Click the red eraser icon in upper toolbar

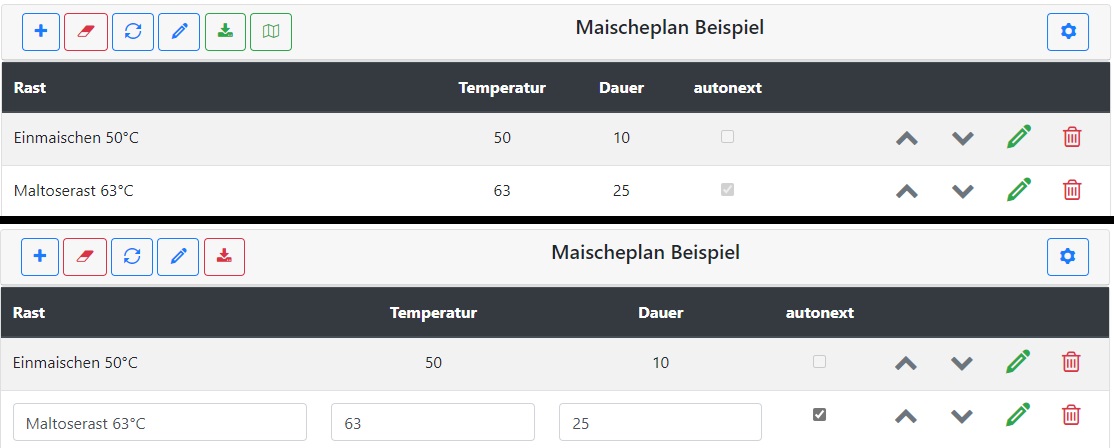pyautogui.click(x=86, y=32)
